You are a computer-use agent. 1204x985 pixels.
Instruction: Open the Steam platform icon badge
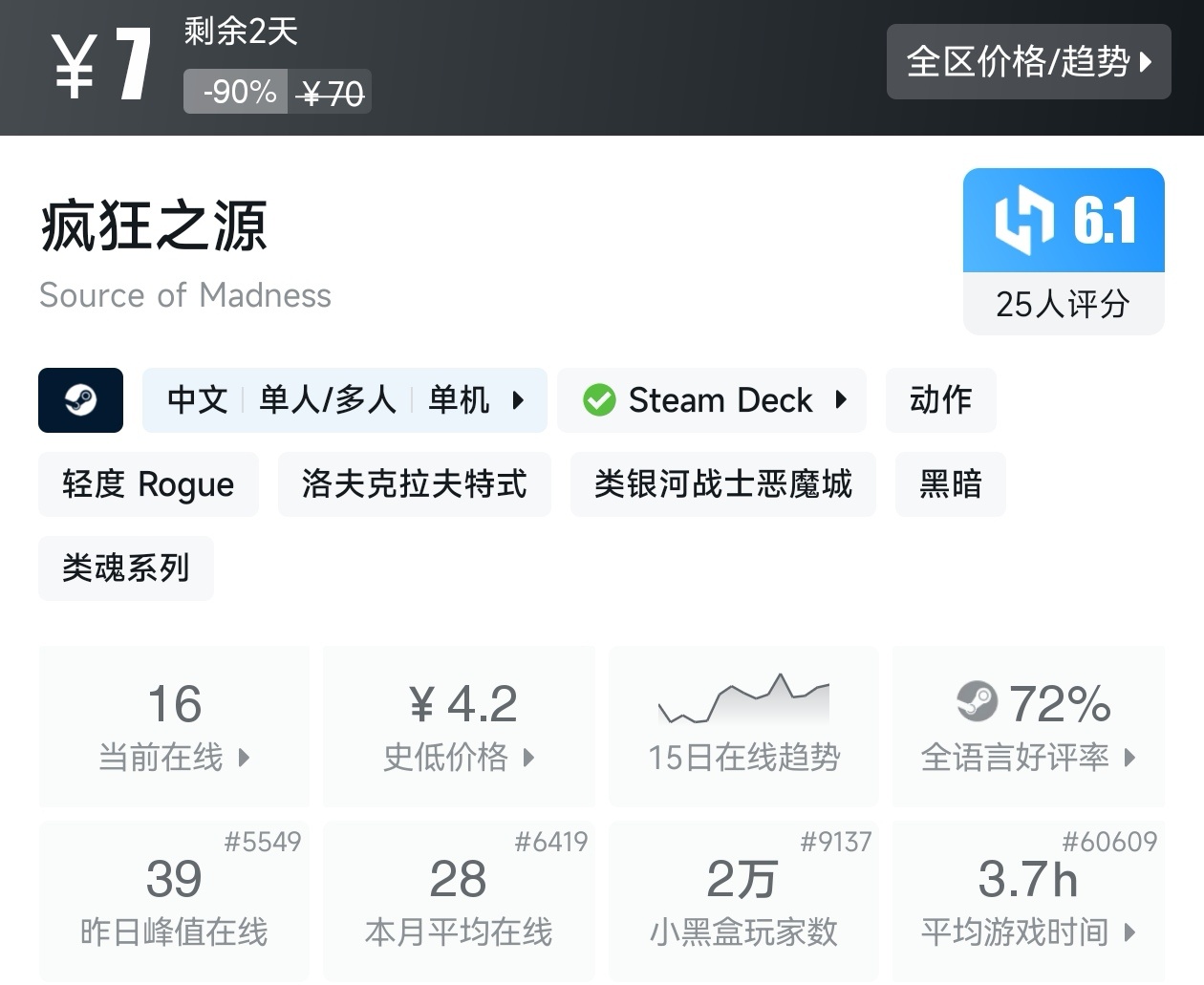pos(80,399)
